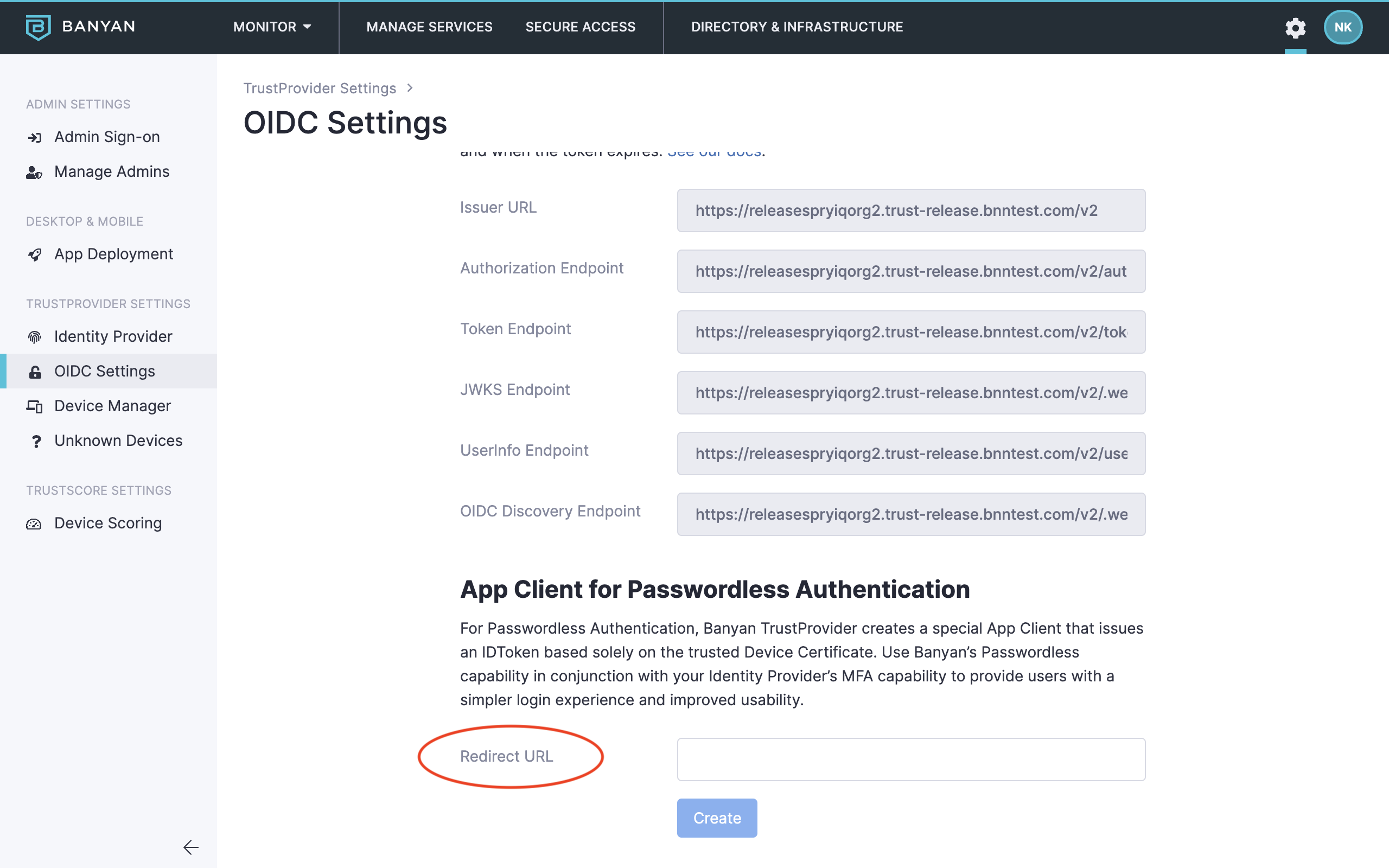Image resolution: width=1389 pixels, height=868 pixels.
Task: Click the Passwordless Authentication description paragraph
Action: coord(802,664)
